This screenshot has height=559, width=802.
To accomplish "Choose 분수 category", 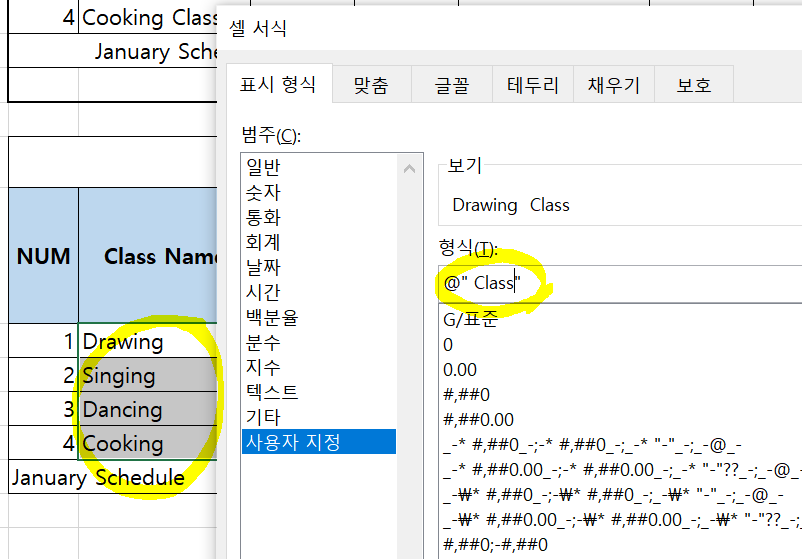I will pos(319,342).
